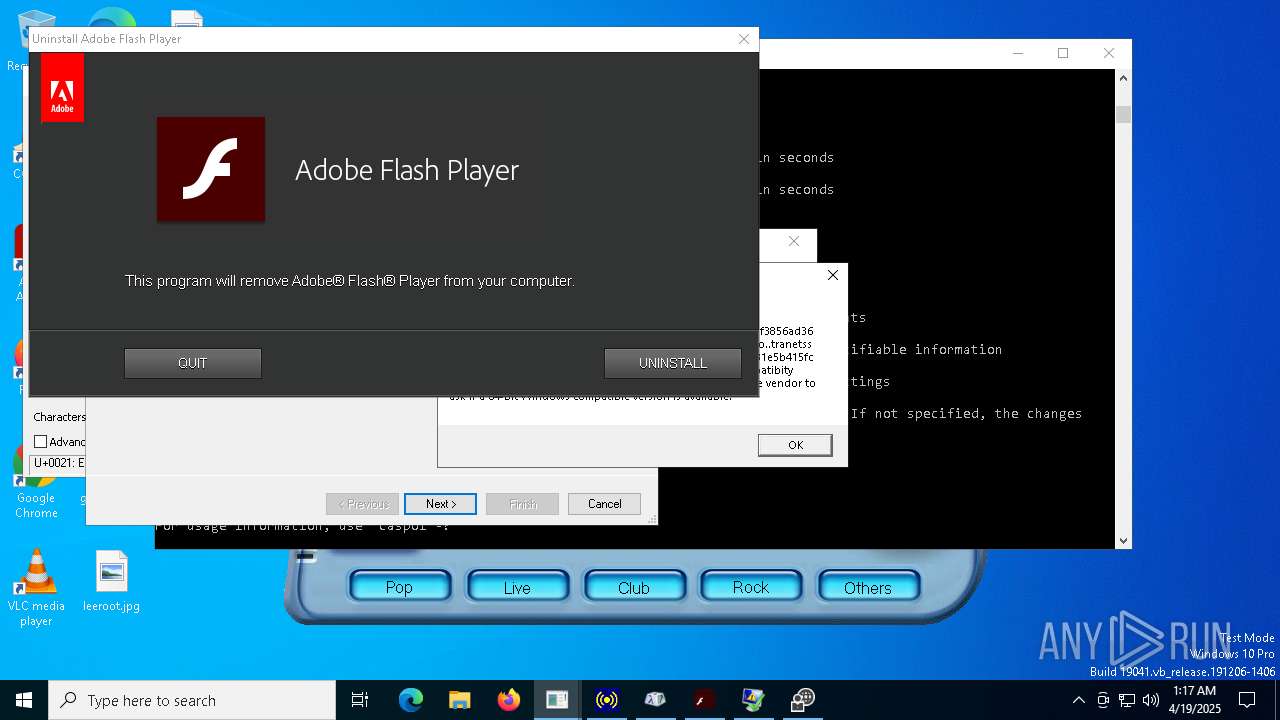Select the Pop genre button
Screen dimensions: 1280x720
(x=399, y=587)
